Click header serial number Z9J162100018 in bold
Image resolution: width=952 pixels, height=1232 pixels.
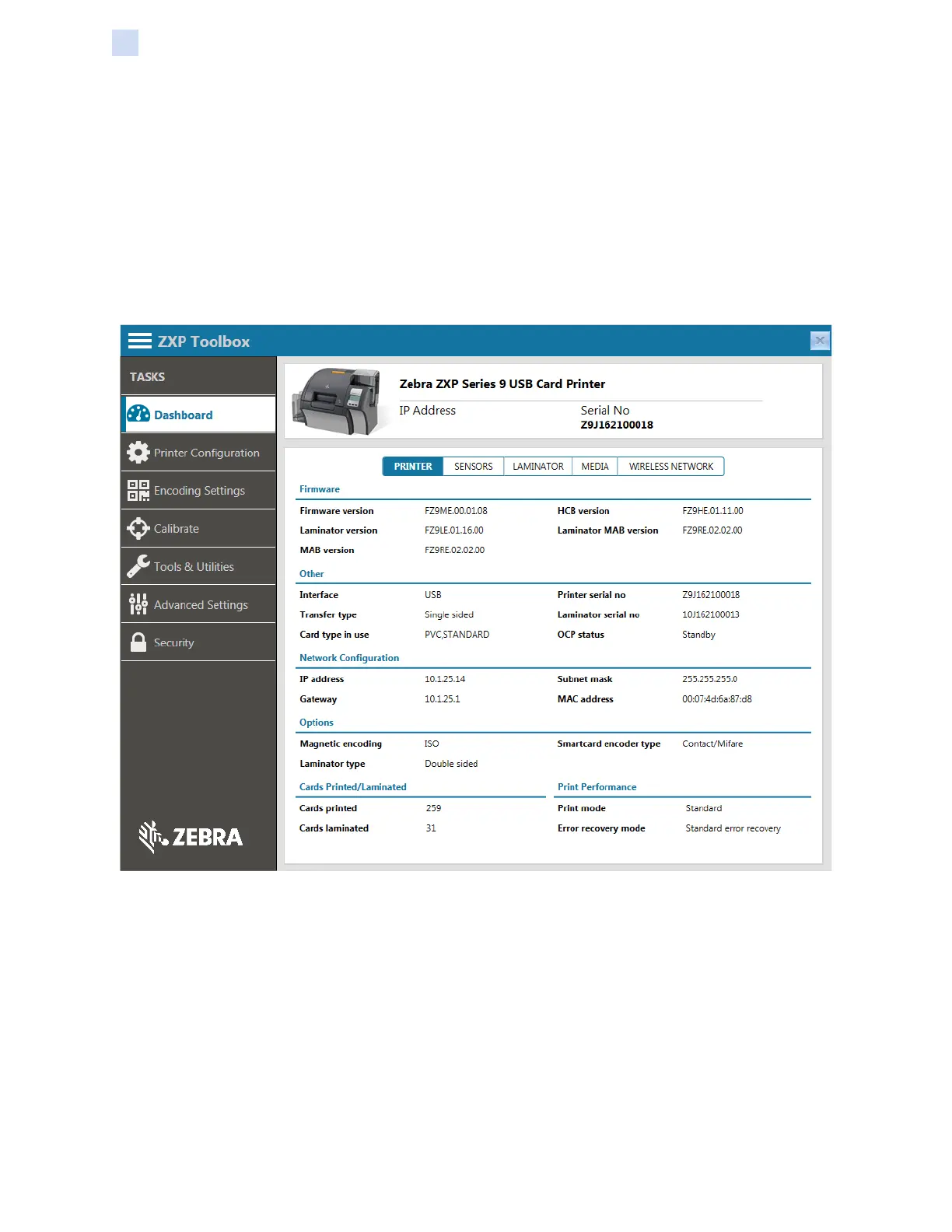pos(617,425)
